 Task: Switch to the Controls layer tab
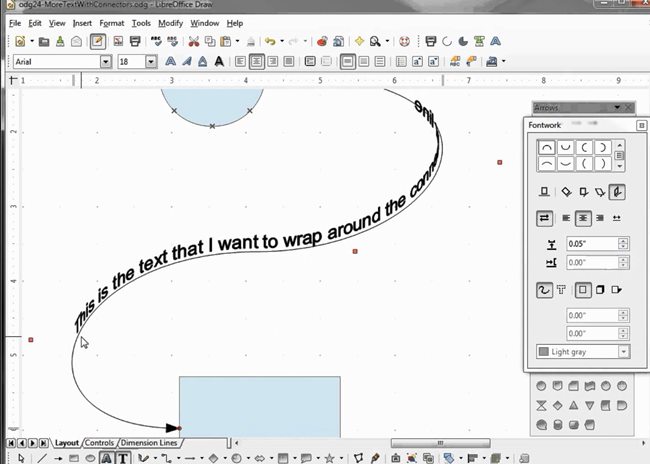(x=100, y=442)
